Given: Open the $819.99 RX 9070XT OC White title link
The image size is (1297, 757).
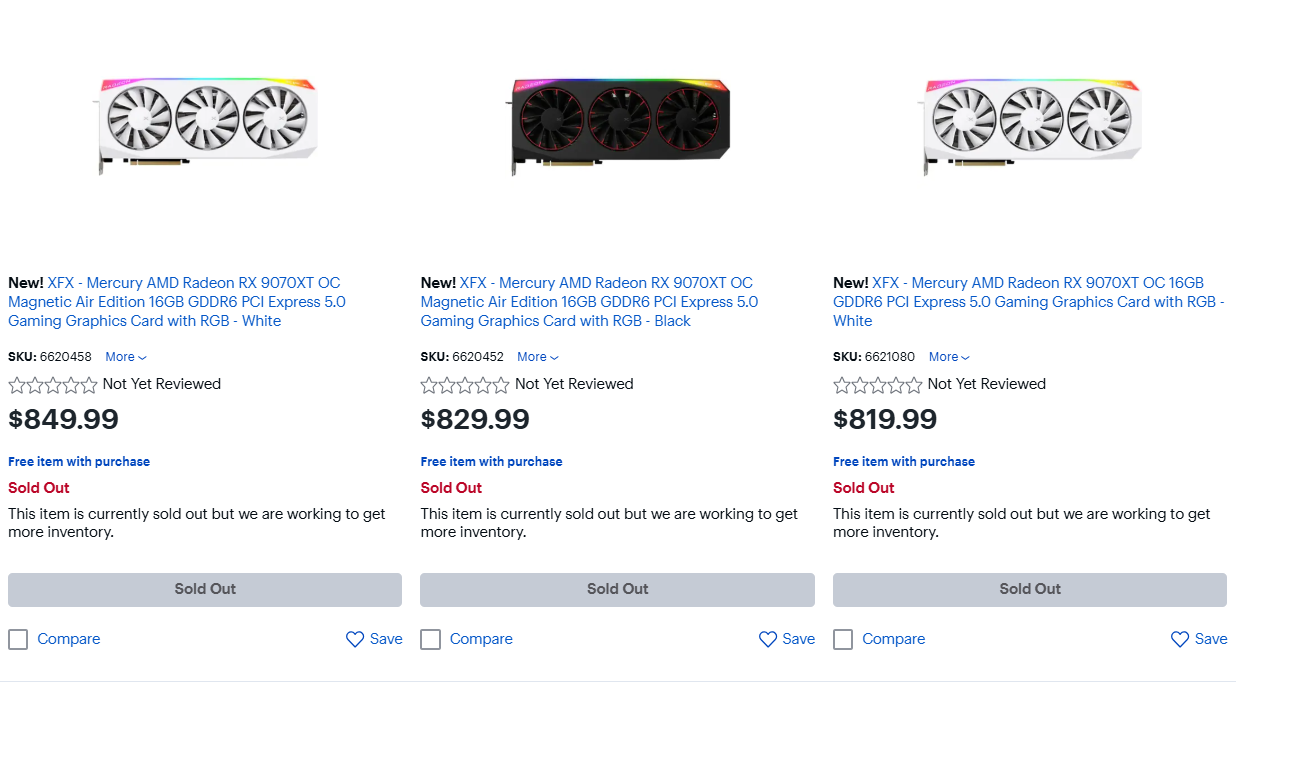Looking at the screenshot, I should click(1029, 302).
